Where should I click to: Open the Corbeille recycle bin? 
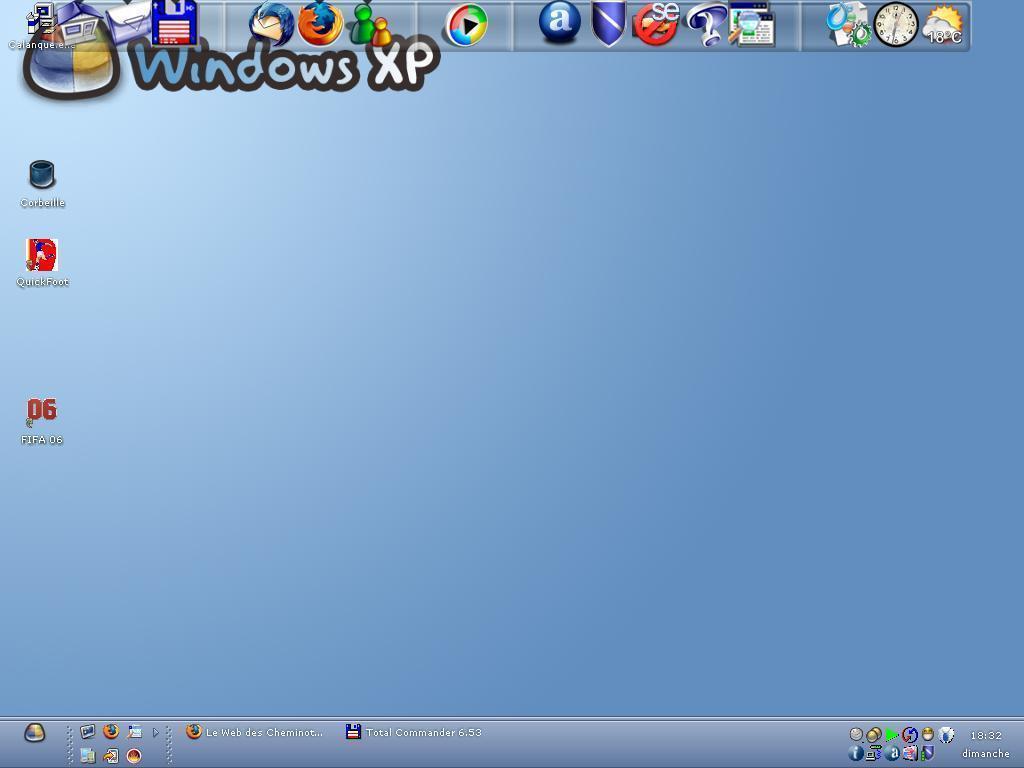42,176
